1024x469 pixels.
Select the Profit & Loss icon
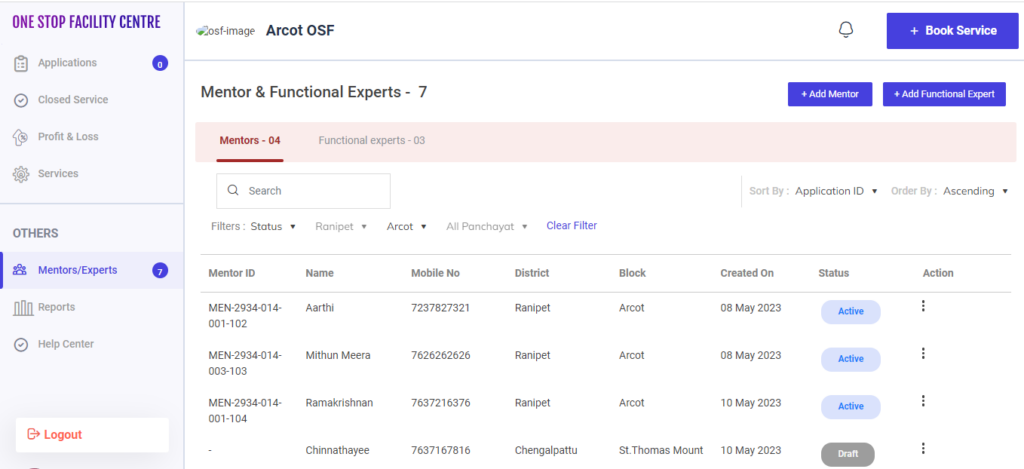[x=20, y=137]
